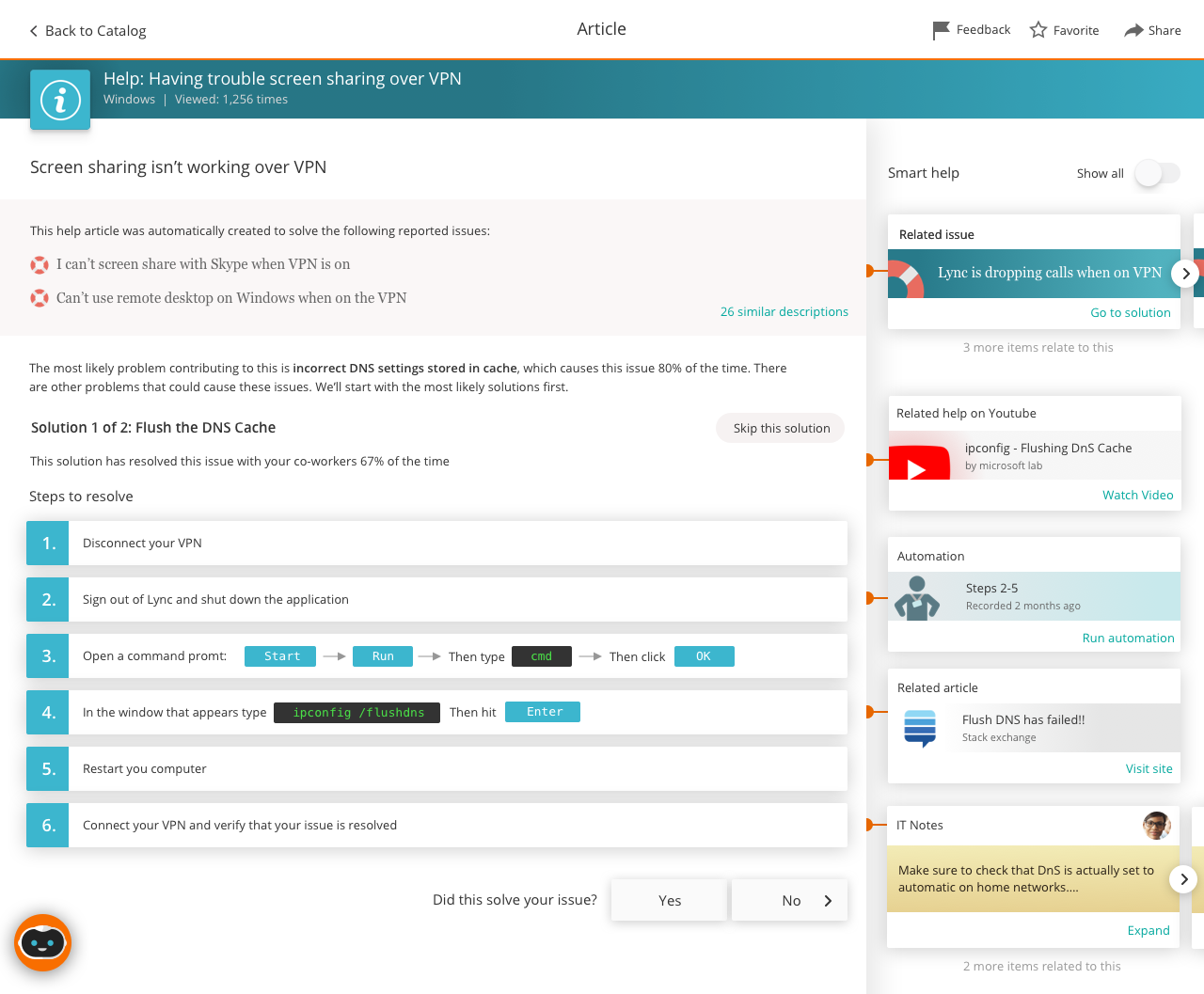
Task: Click lifebuoy icon beside remote desktop issue
Action: point(40,299)
